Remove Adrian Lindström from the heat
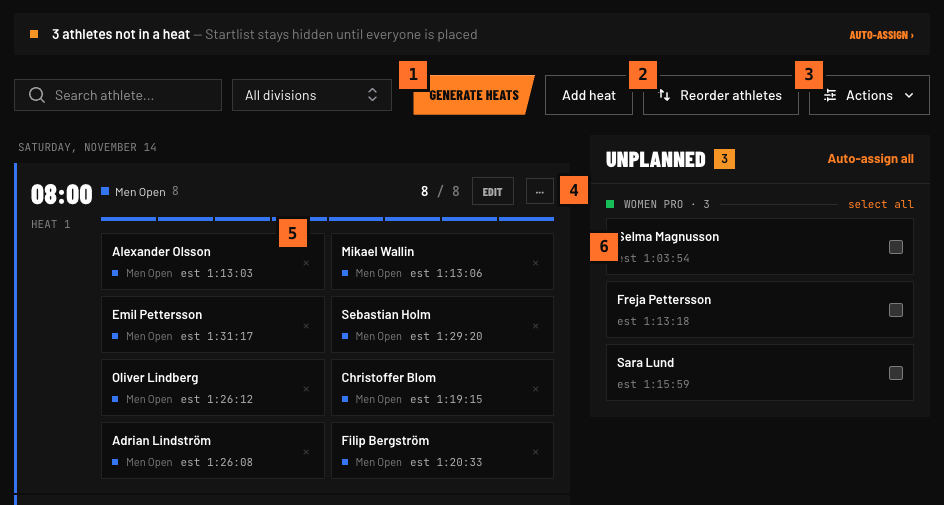 pos(306,452)
